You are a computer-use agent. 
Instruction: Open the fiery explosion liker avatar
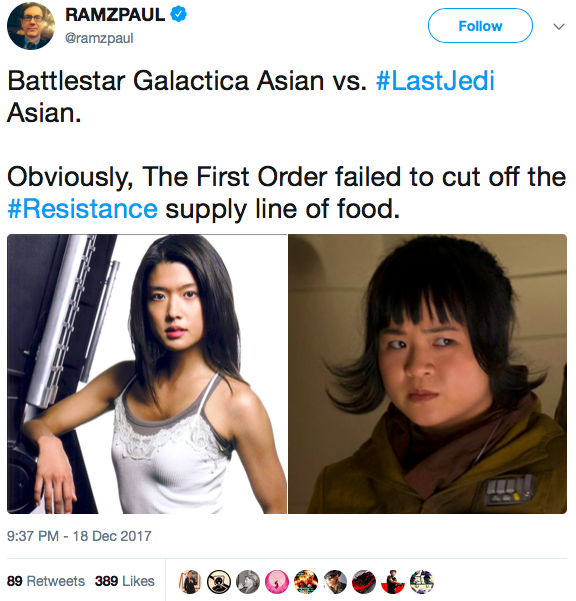coord(306,581)
